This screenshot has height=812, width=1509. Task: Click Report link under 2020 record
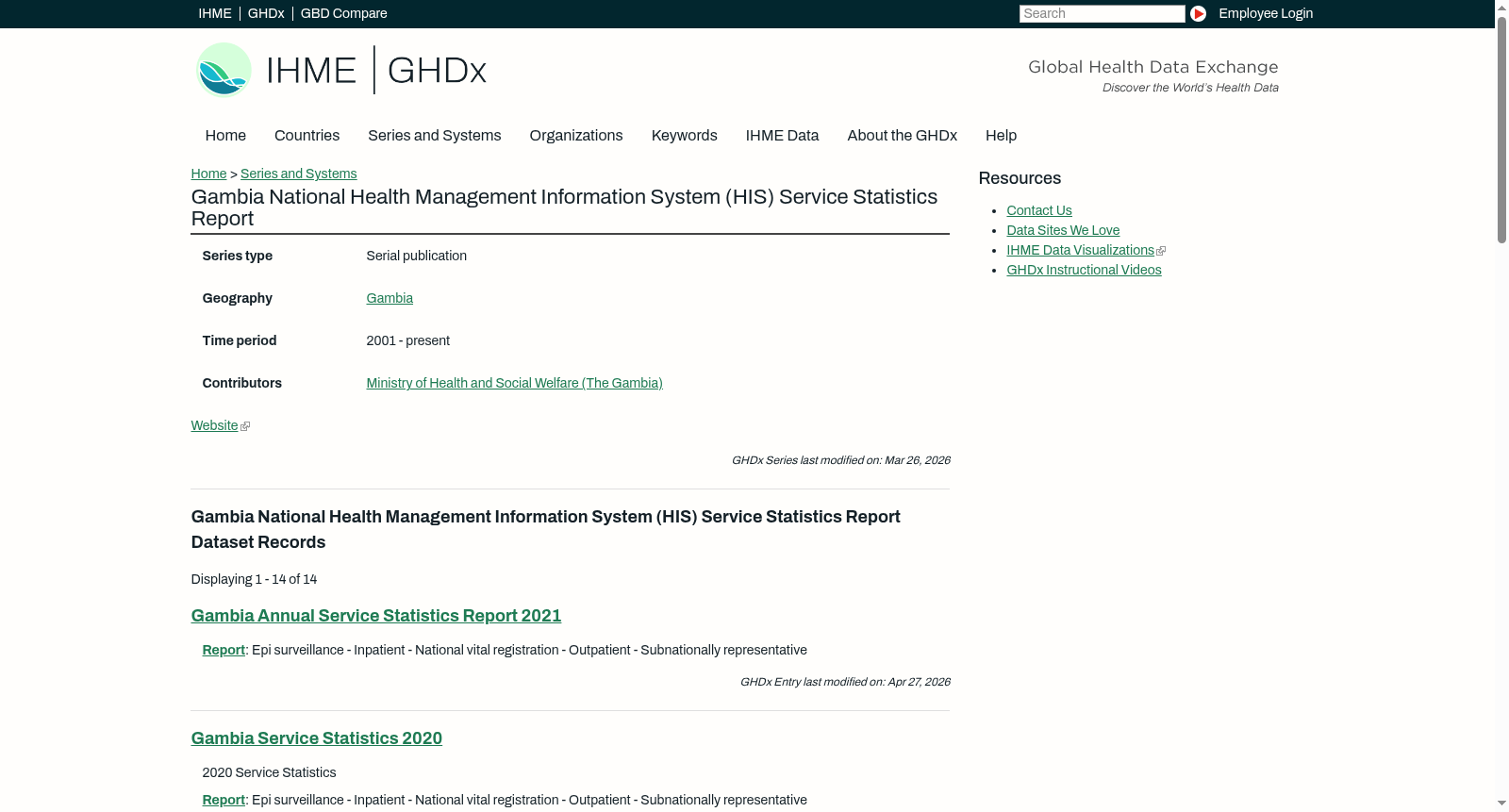pos(224,800)
